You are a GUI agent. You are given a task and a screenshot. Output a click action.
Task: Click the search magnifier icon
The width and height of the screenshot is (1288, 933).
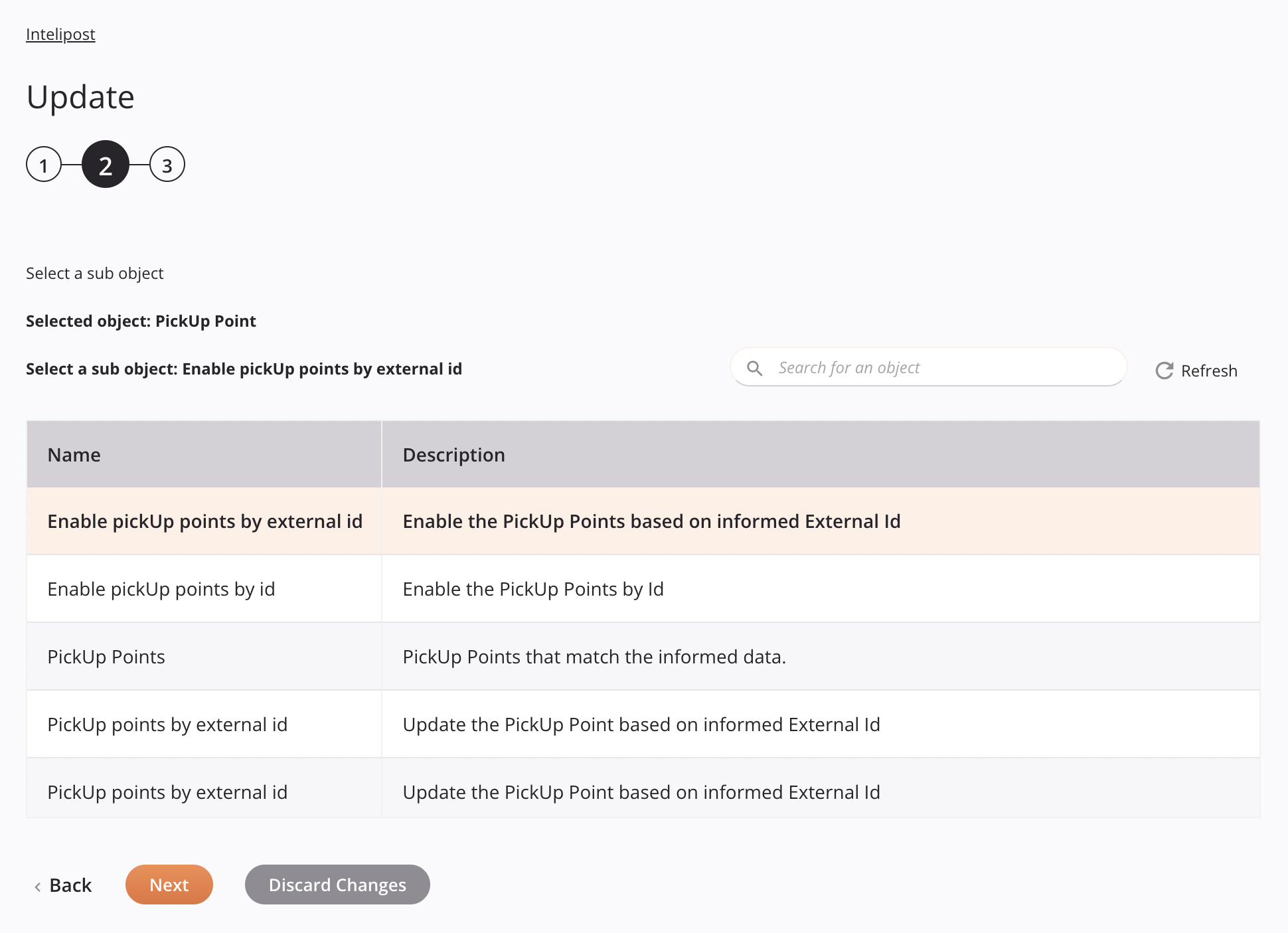pyautogui.click(x=755, y=367)
